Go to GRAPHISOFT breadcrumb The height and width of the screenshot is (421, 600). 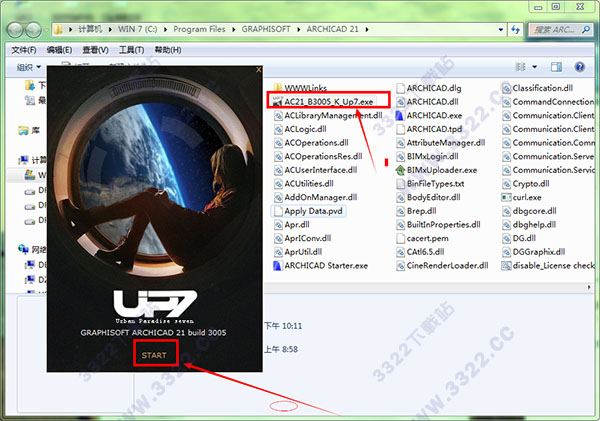[266, 29]
